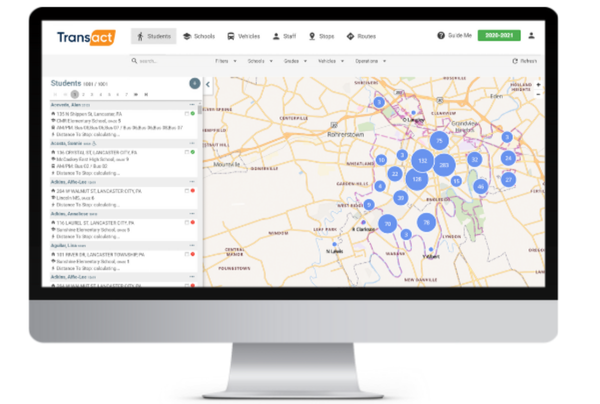Click the 75 student cluster on map
Image resolution: width=600 pixels, height=404 pixels.
[439, 141]
